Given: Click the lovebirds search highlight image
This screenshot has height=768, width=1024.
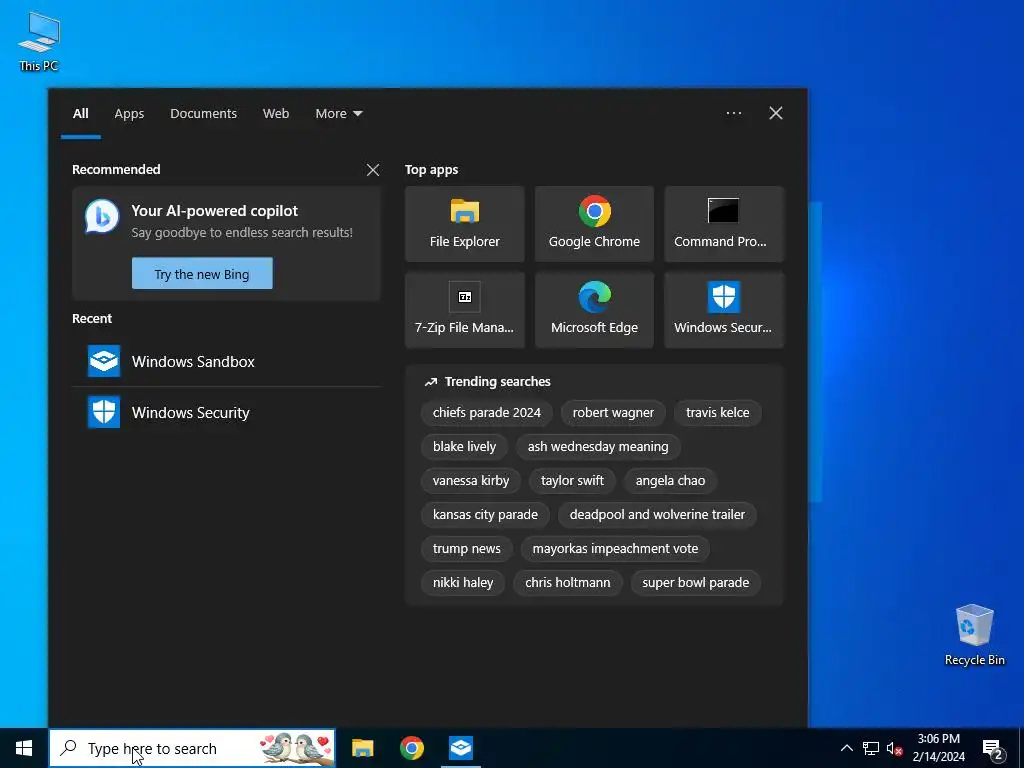Looking at the screenshot, I should 296,748.
